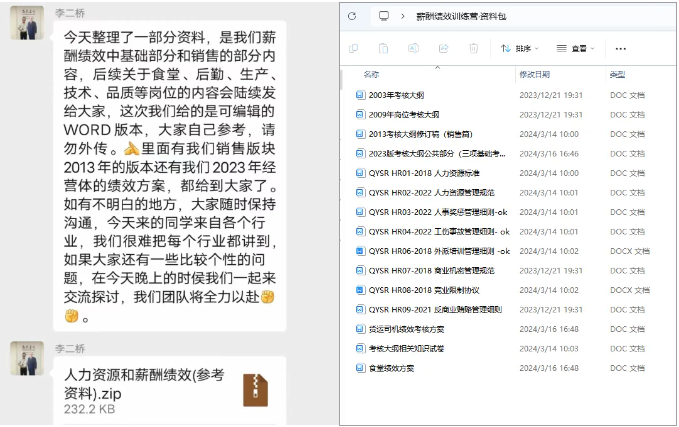Click the 薪酬绩效训练营 资料包 breadcrumb folder
Image resolution: width=679 pixels, height=427 pixels.
461,16
